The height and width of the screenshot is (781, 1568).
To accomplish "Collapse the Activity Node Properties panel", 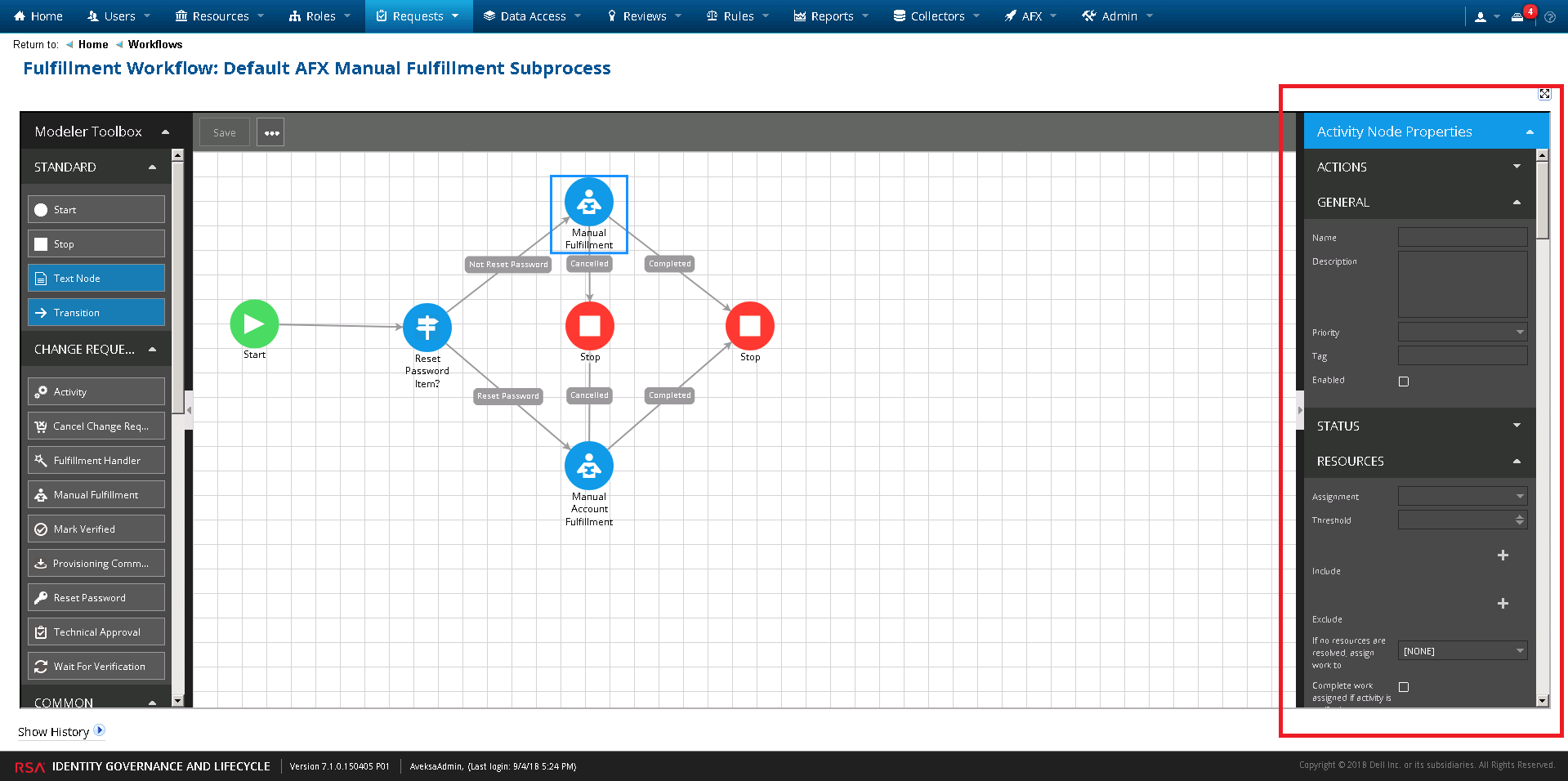I will (1530, 131).
